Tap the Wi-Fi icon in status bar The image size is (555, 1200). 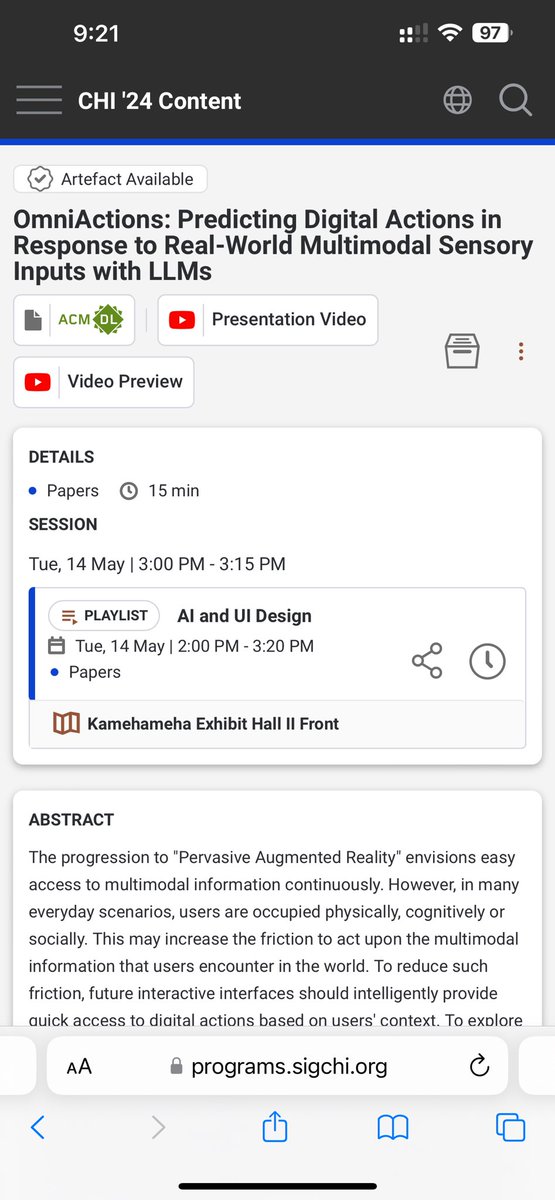coord(449,33)
